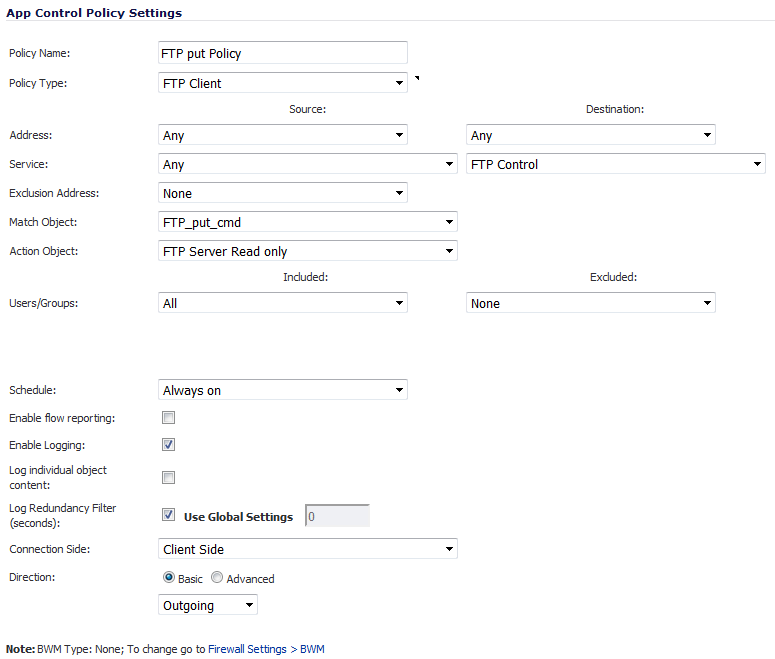Click the 'Excluded:' column label
This screenshot has height=659, width=775.
pos(613,277)
